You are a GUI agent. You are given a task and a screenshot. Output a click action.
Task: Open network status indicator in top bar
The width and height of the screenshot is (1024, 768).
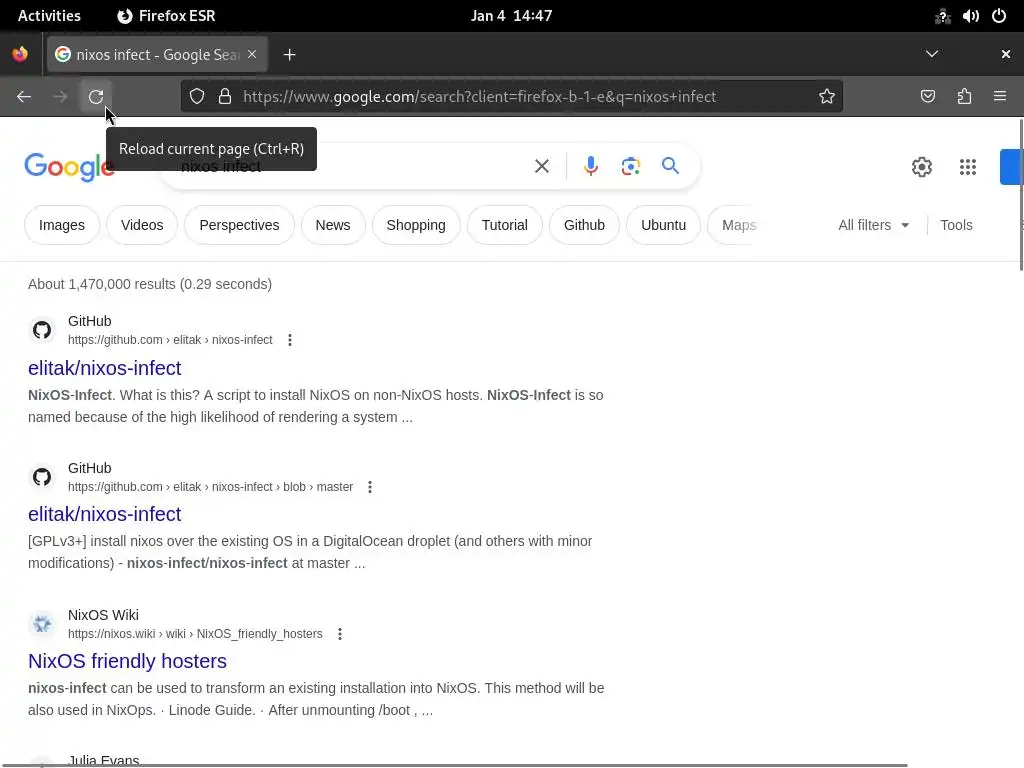click(942, 16)
